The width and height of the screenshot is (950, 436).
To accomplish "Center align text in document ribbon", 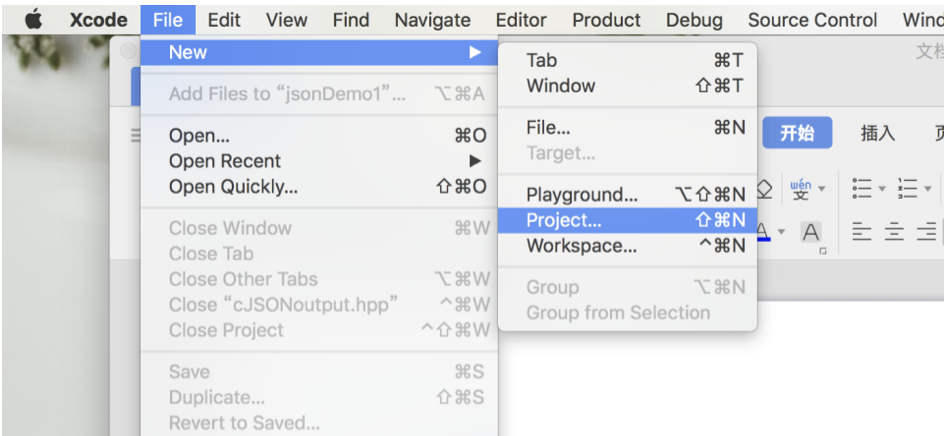I will point(894,232).
